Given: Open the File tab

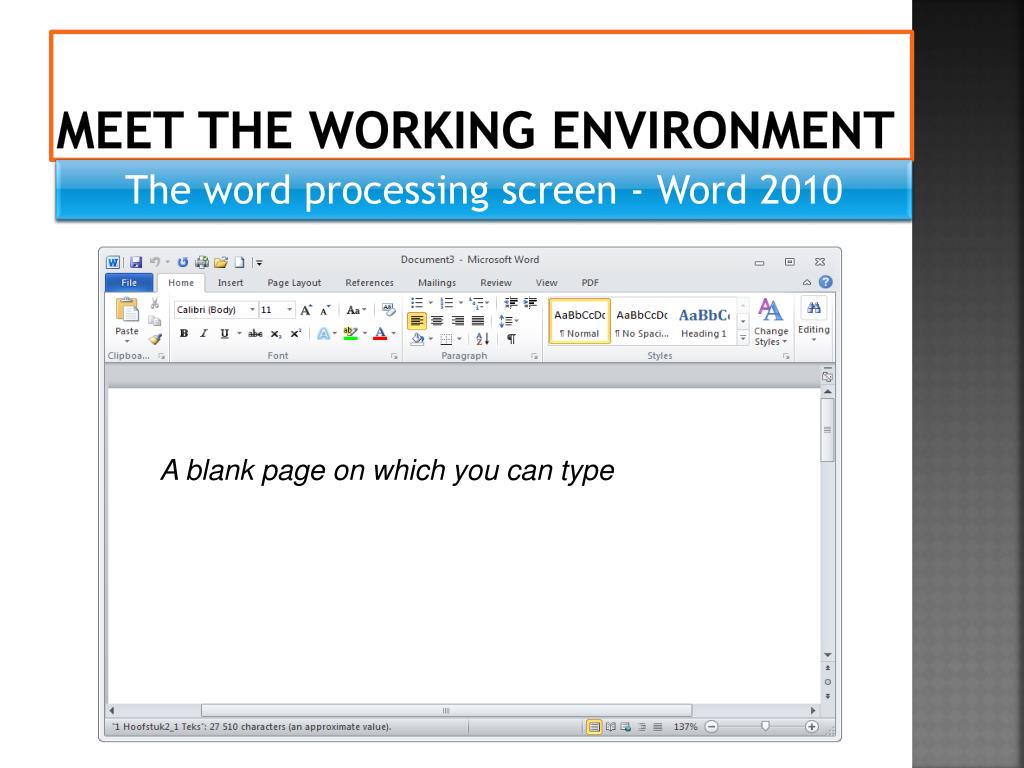Looking at the screenshot, I should pos(129,283).
